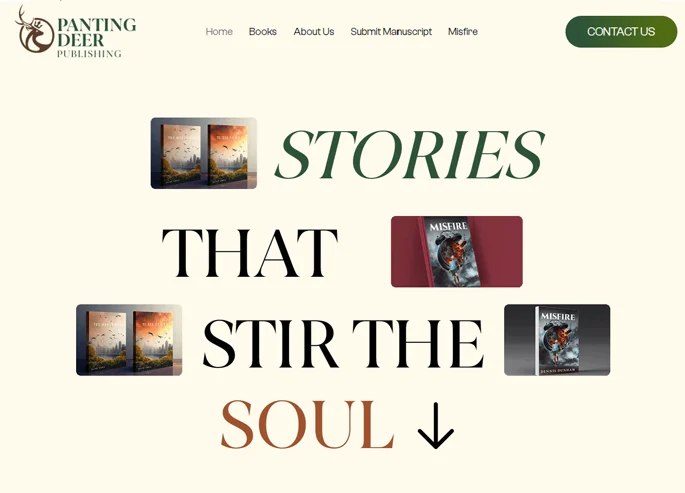
Task: Click the Panting Deer Publishing logo
Action: pos(75,32)
